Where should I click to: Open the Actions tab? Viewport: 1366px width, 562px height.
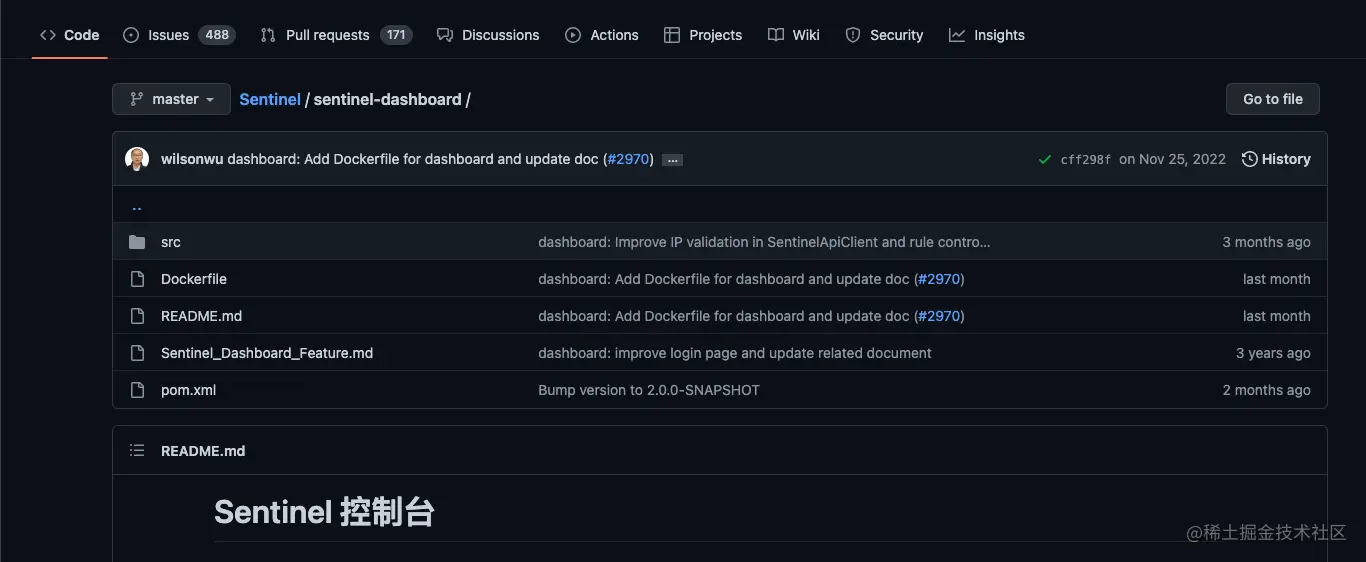click(x=602, y=35)
